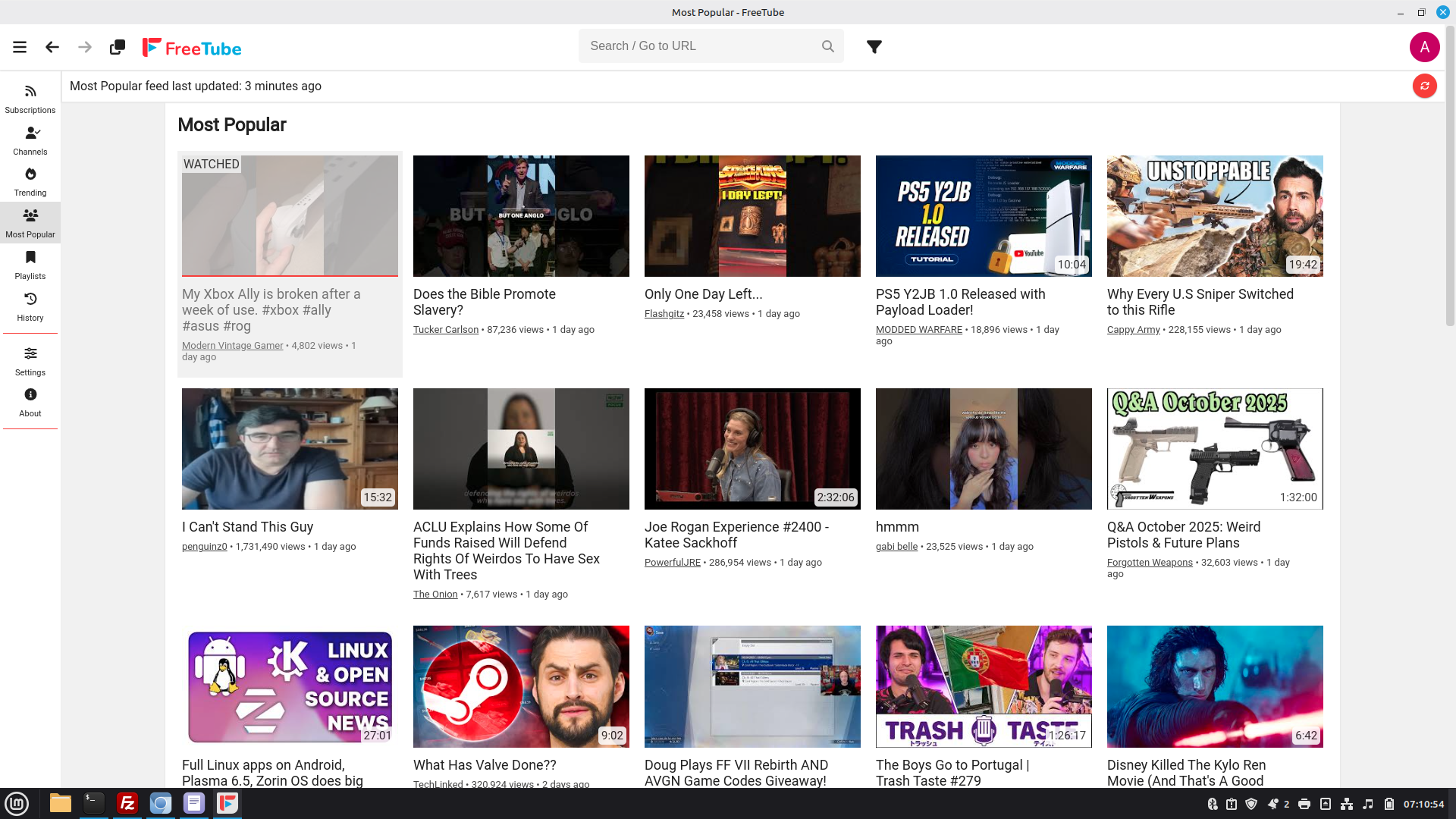Viewport: 1456px width, 819px height.
Task: Play the Linux & Open Source News thumbnail
Action: pyautogui.click(x=290, y=686)
